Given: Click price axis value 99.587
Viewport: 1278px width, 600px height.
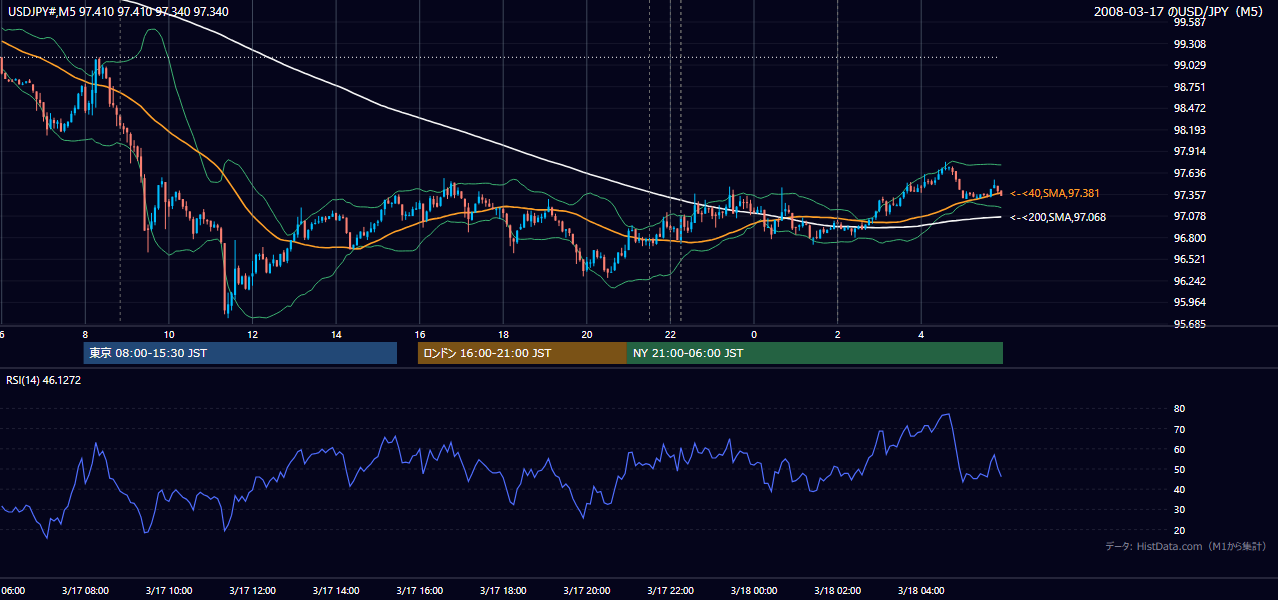Looking at the screenshot, I should coord(1189,22).
